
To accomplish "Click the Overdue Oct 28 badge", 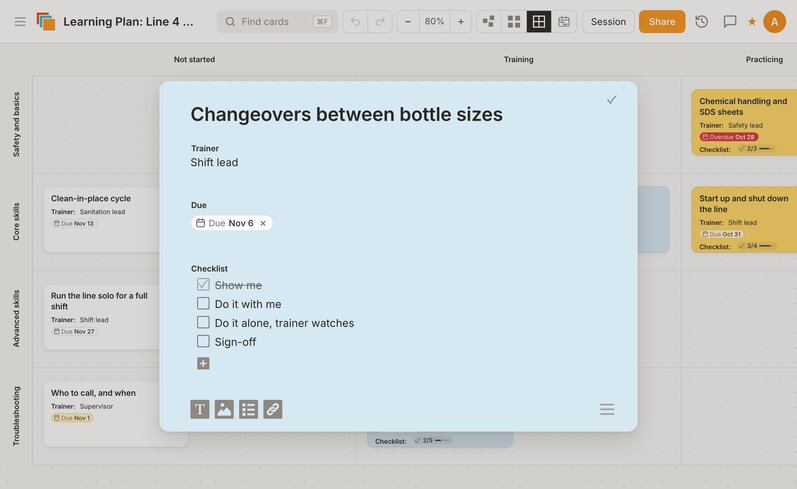I will tap(729, 137).
